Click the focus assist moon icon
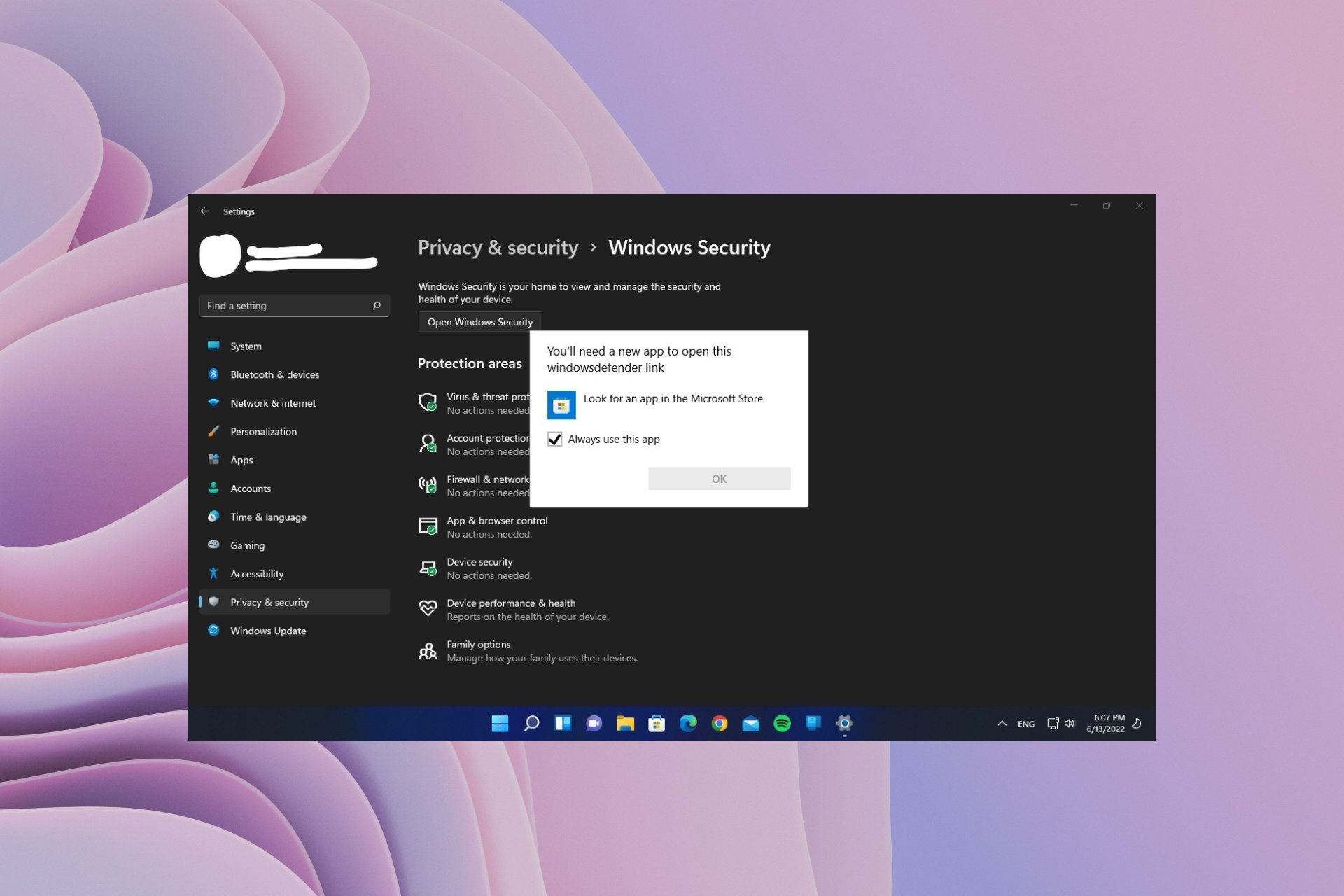This screenshot has height=896, width=1344. point(1137,724)
